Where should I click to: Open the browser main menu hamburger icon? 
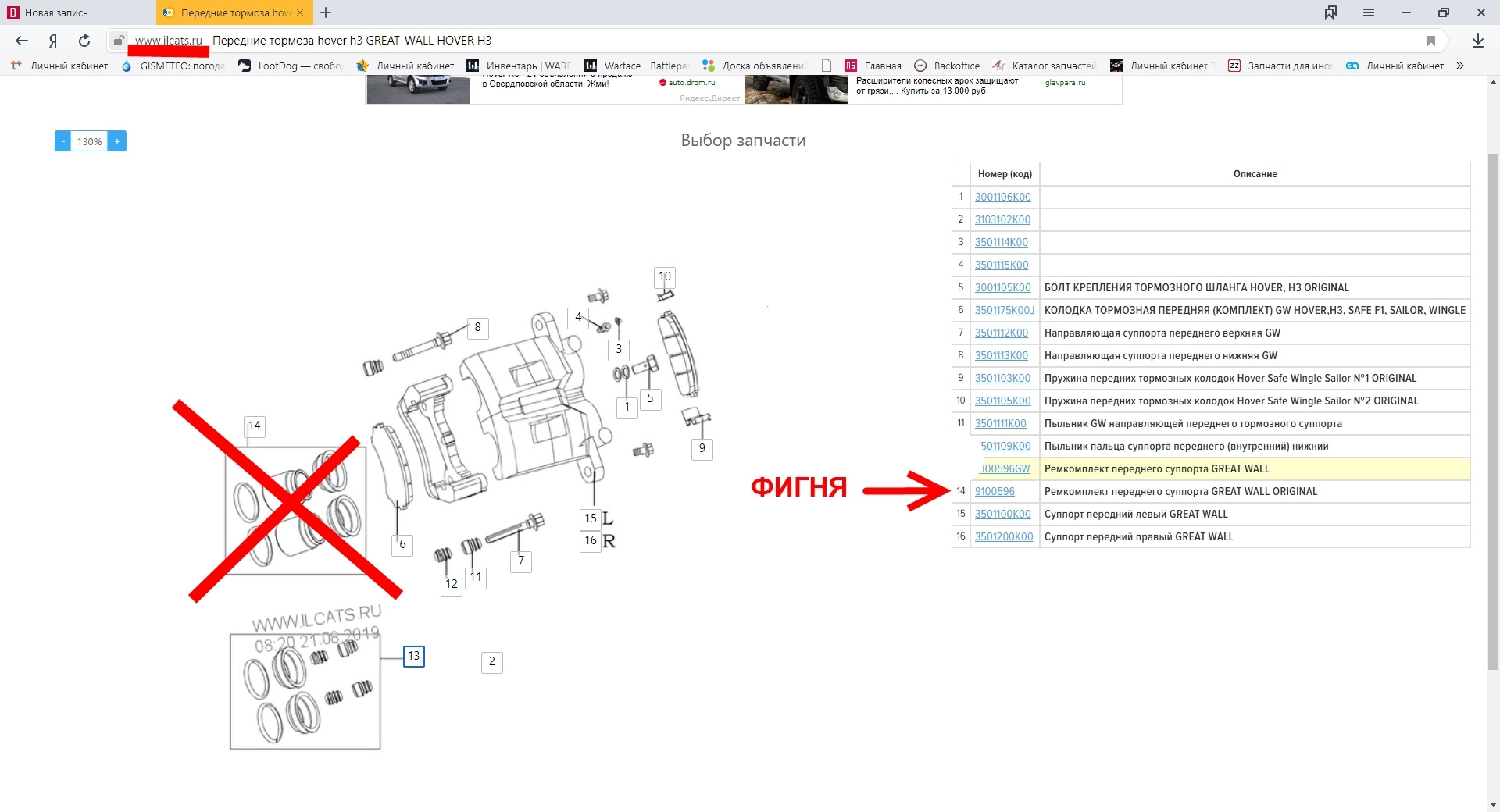click(x=1369, y=12)
